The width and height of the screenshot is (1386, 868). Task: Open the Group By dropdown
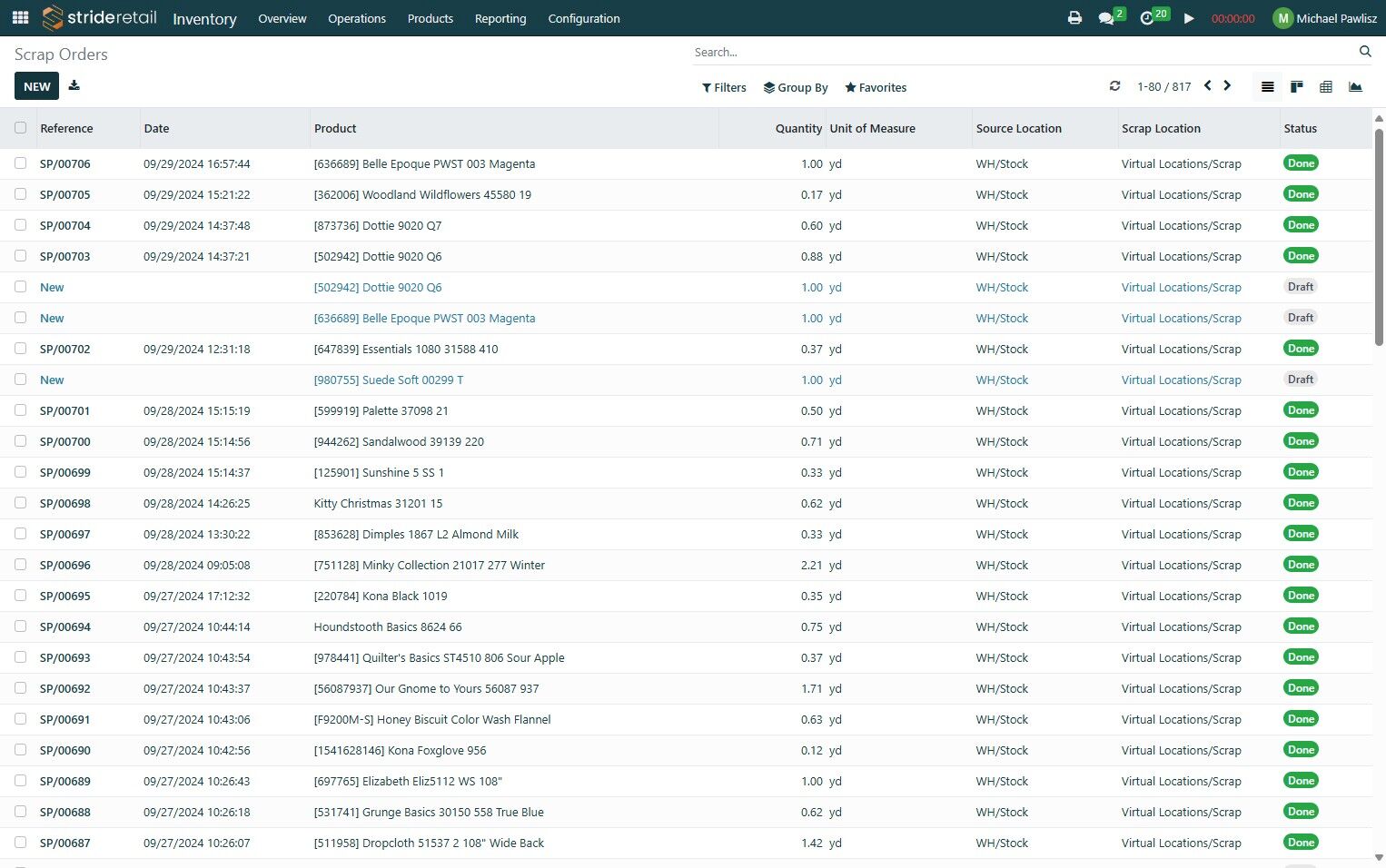pos(796,88)
